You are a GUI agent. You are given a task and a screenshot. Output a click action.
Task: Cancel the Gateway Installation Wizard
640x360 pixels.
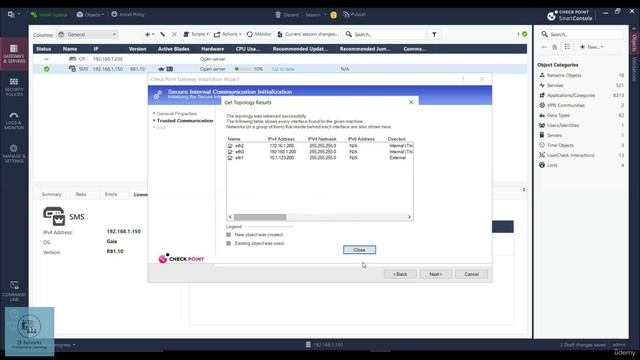click(x=471, y=274)
